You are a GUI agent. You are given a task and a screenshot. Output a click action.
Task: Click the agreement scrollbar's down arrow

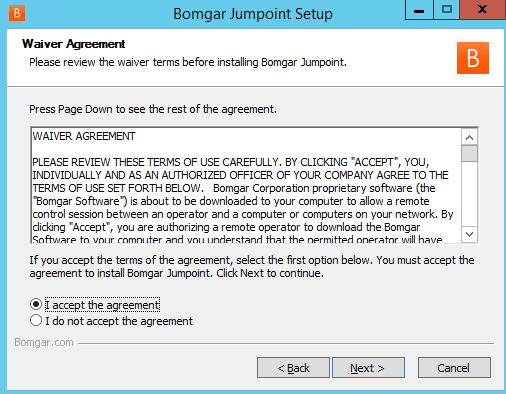(469, 234)
